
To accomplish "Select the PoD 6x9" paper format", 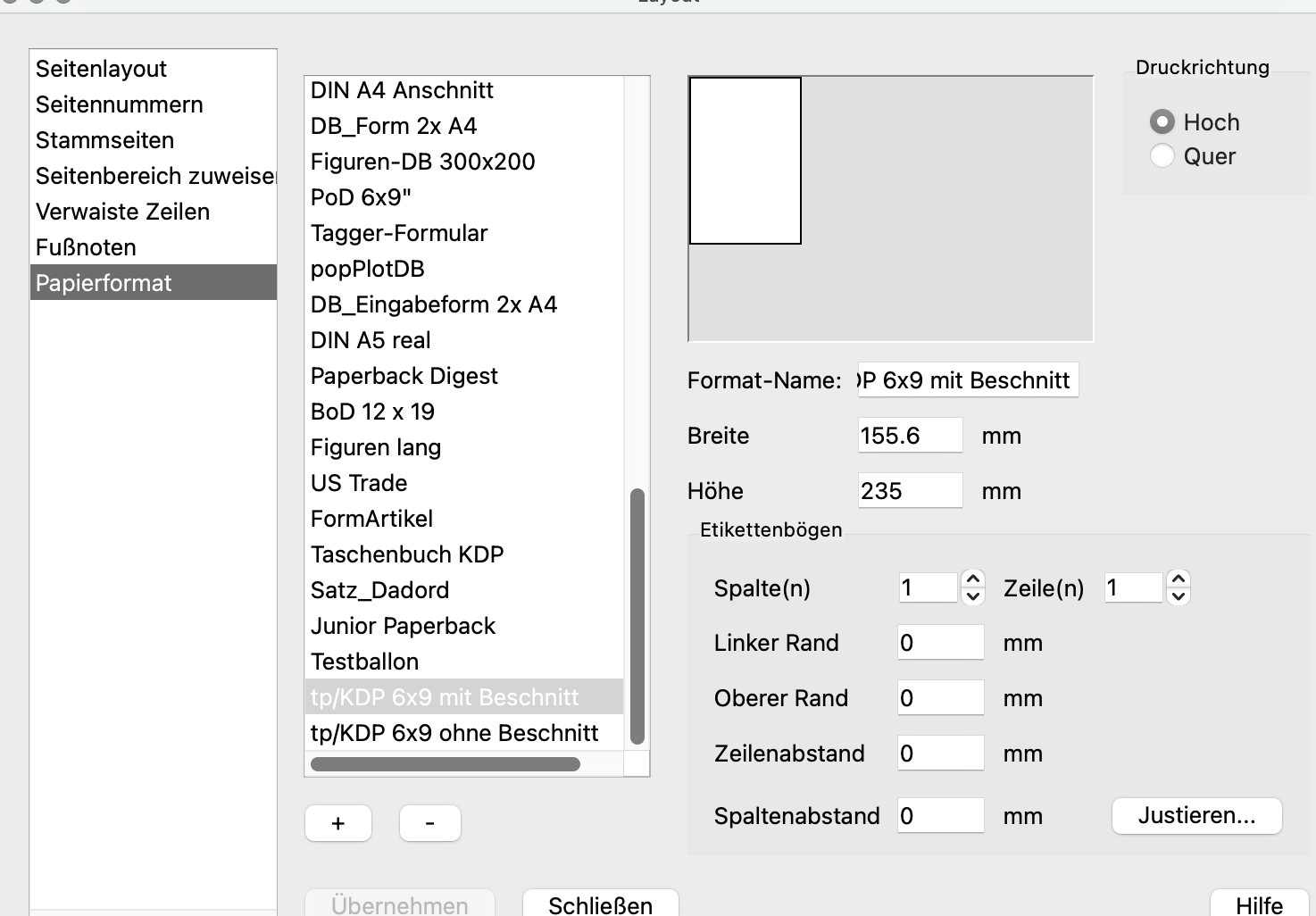I will [x=362, y=197].
